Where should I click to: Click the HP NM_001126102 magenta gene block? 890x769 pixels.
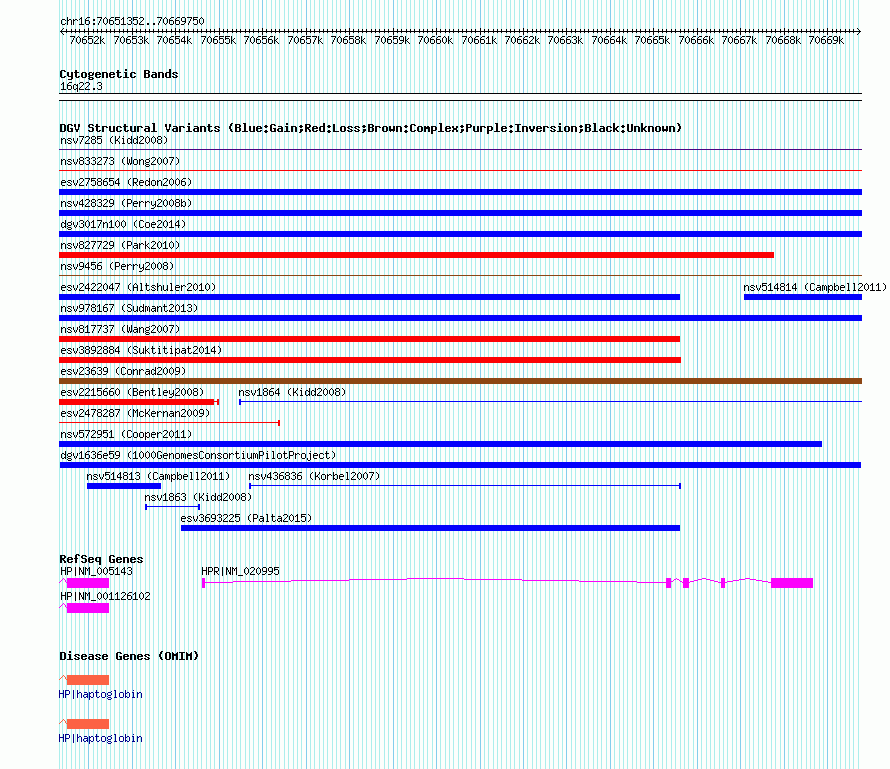click(x=87, y=608)
